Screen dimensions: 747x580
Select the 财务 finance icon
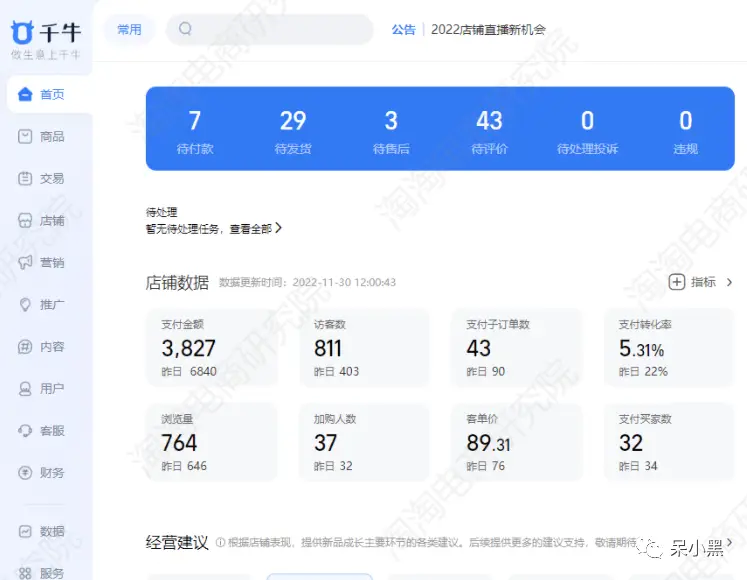25,472
